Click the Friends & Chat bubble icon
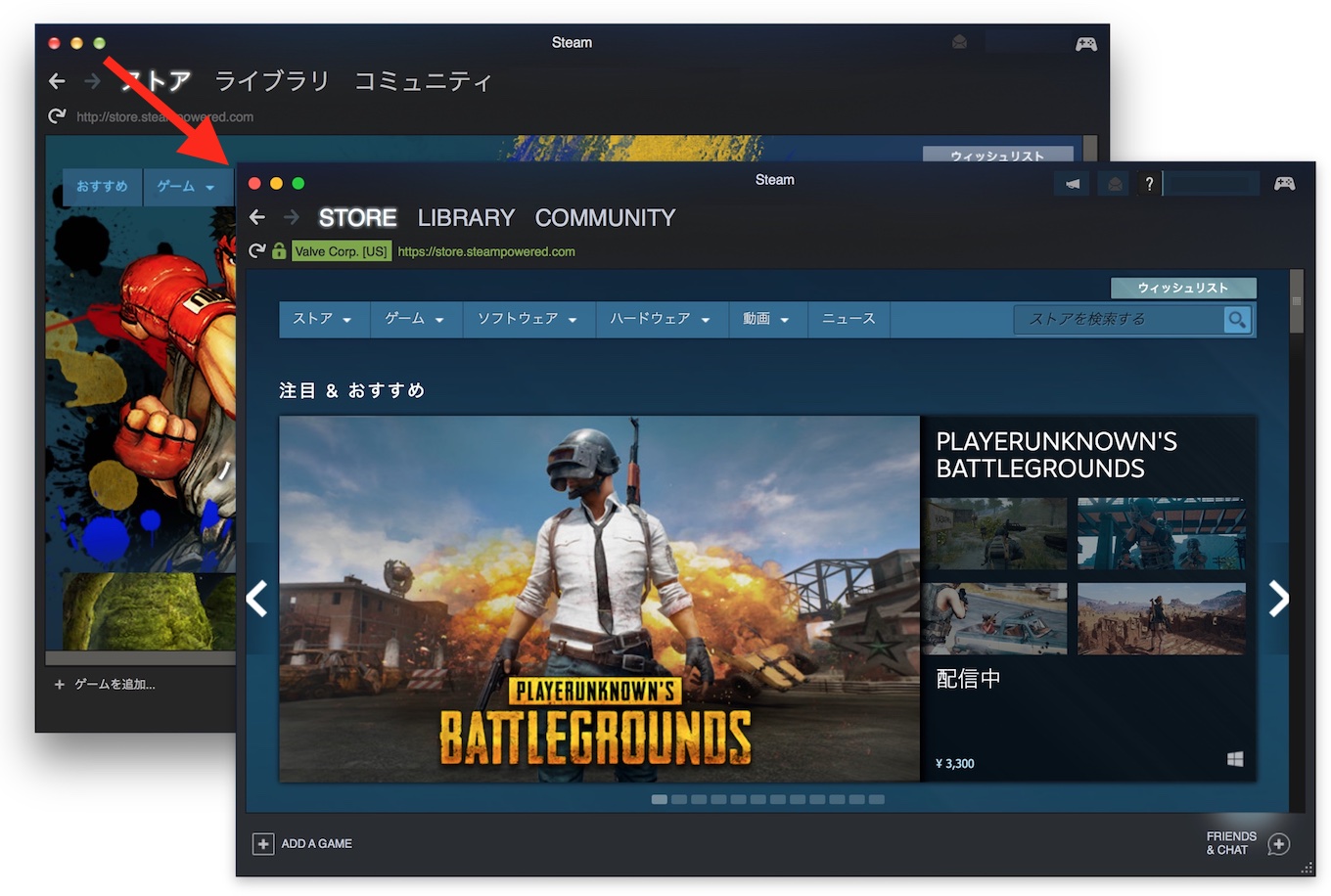 [x=1278, y=844]
